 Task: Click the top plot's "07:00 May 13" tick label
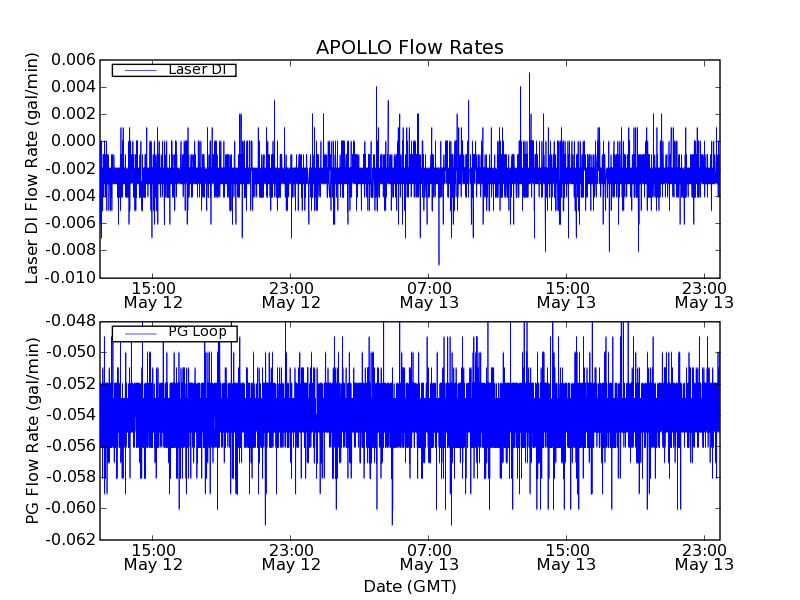(428, 294)
